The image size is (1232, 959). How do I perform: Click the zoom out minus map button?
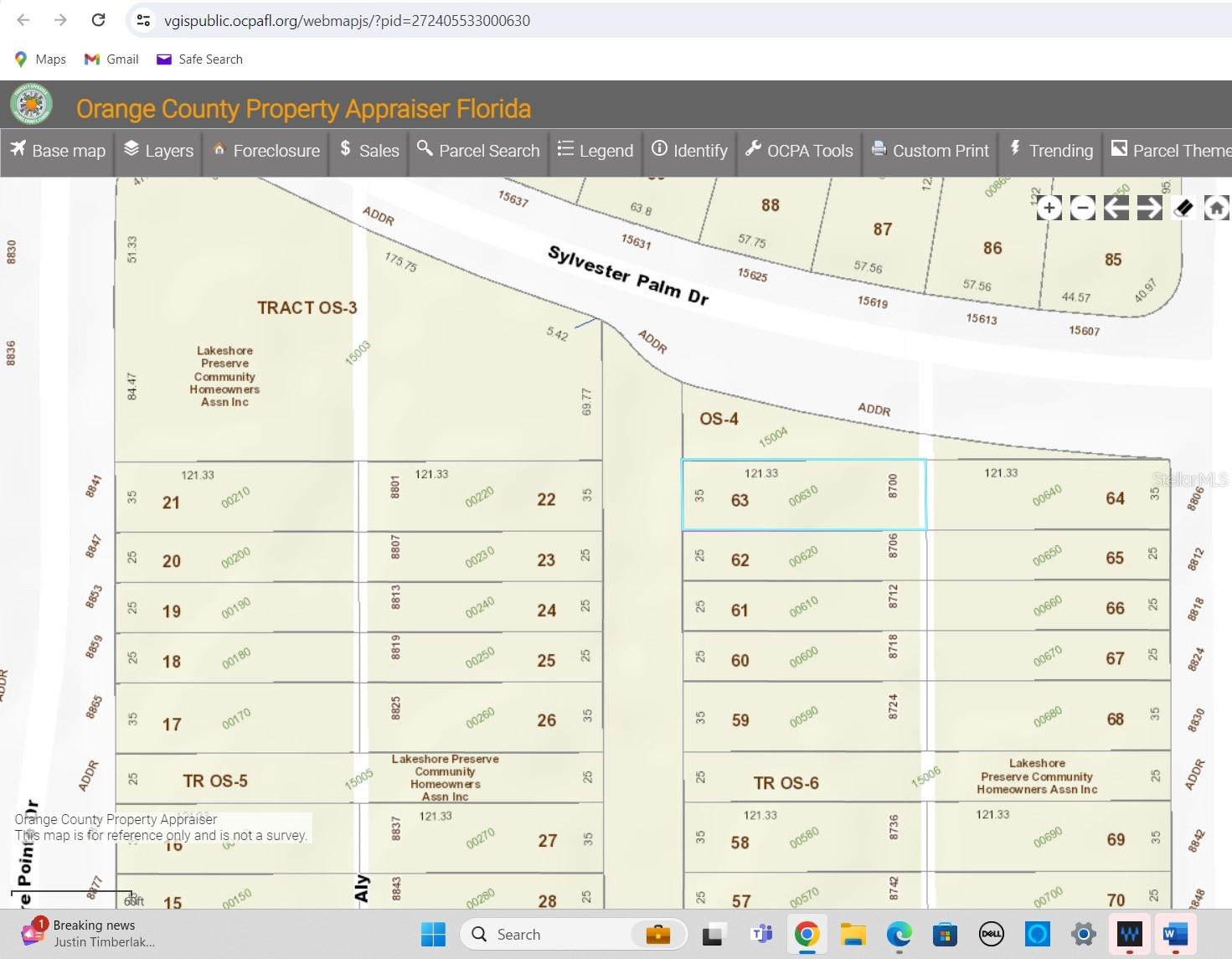click(x=1082, y=208)
